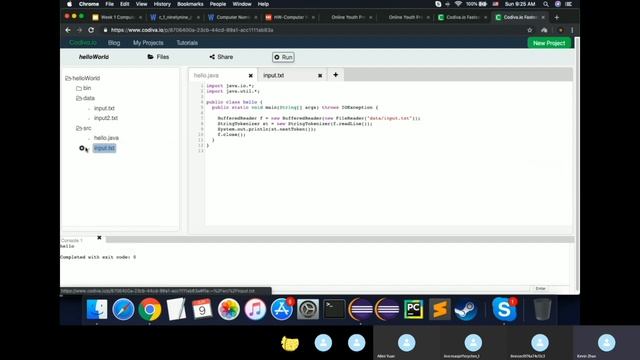Add a new editor tab with plus

click(x=336, y=75)
